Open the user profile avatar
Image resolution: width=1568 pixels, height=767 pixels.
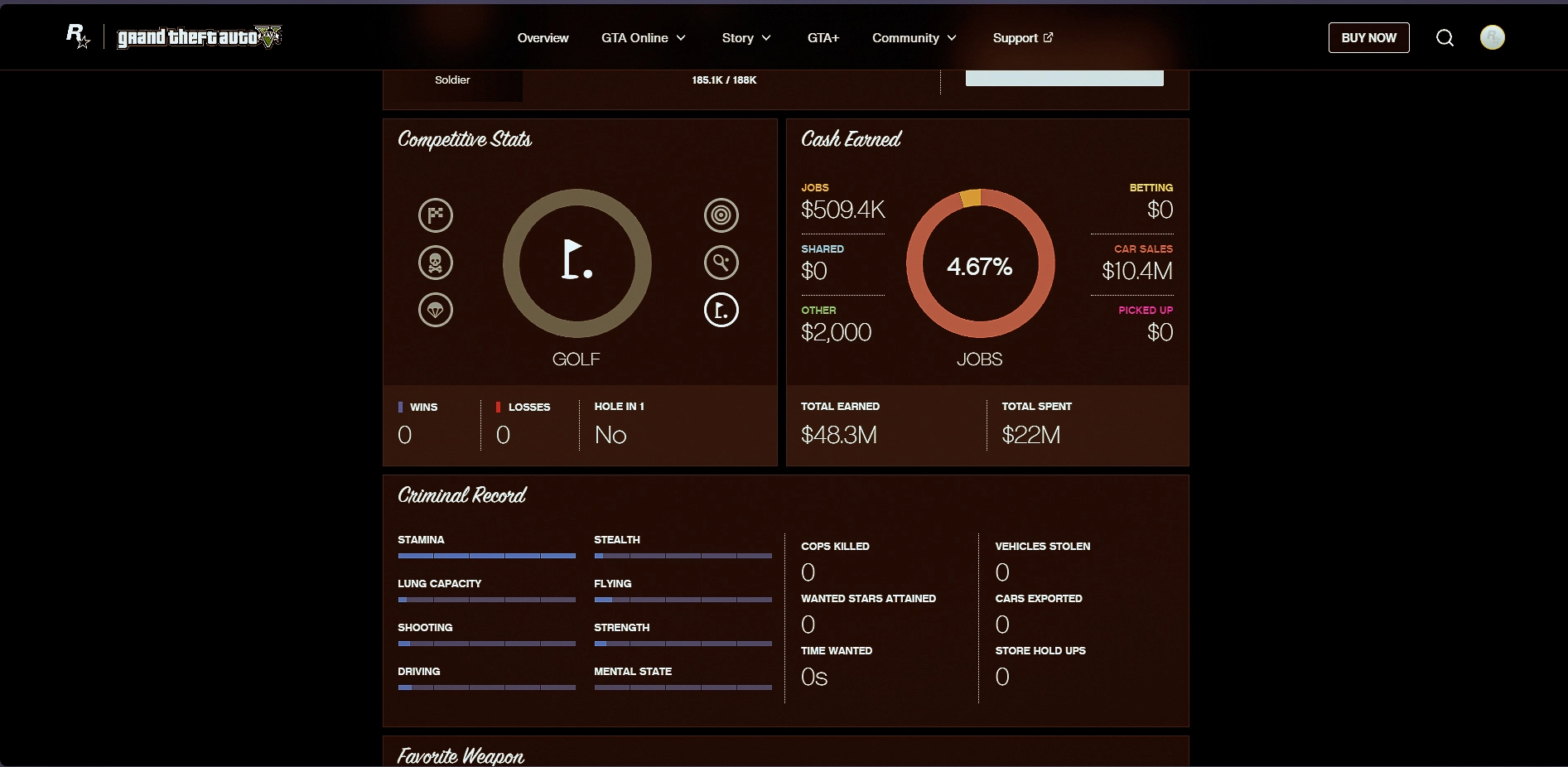(1492, 38)
